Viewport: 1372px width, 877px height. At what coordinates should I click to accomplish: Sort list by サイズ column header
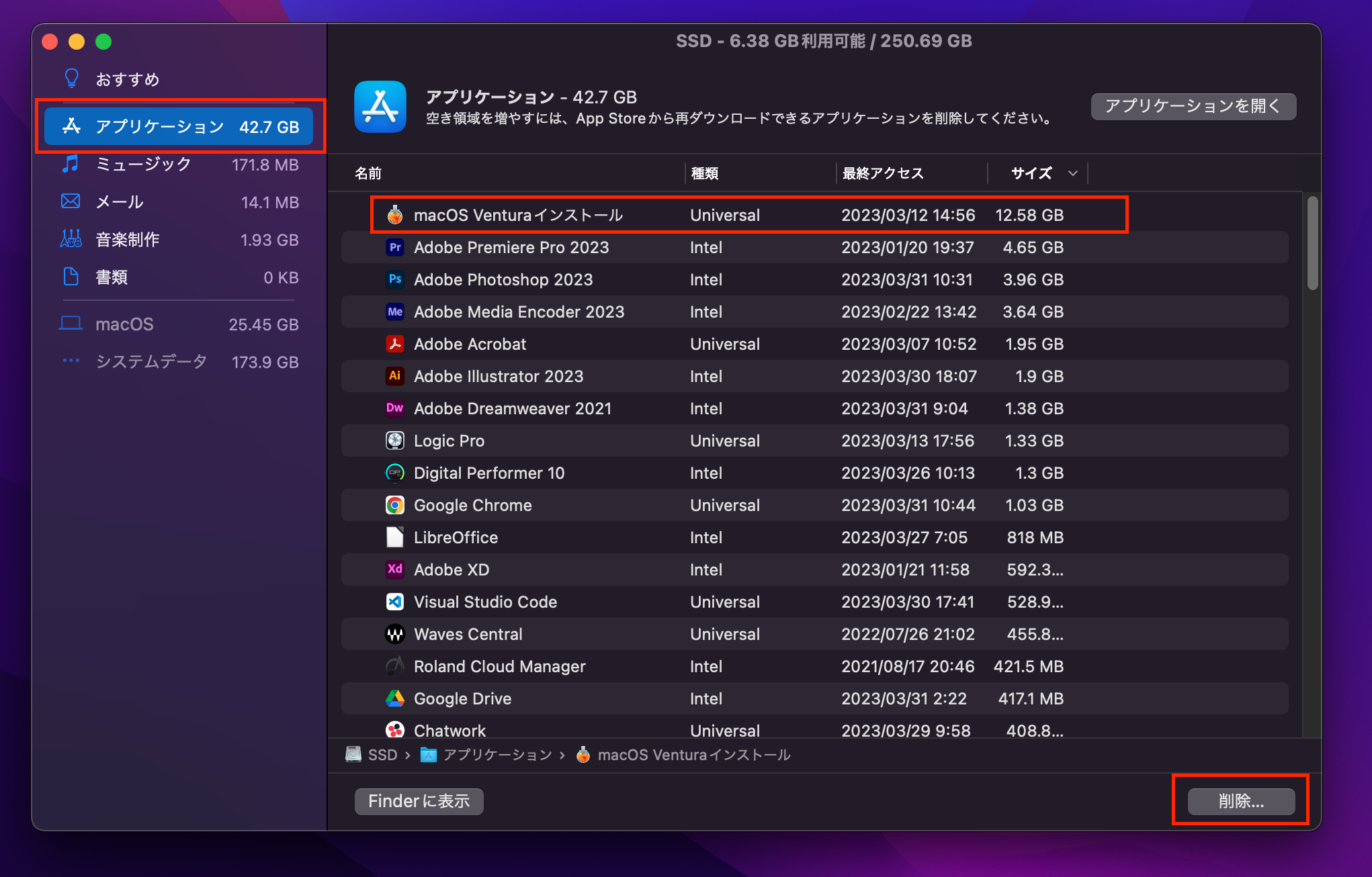[x=1031, y=173]
